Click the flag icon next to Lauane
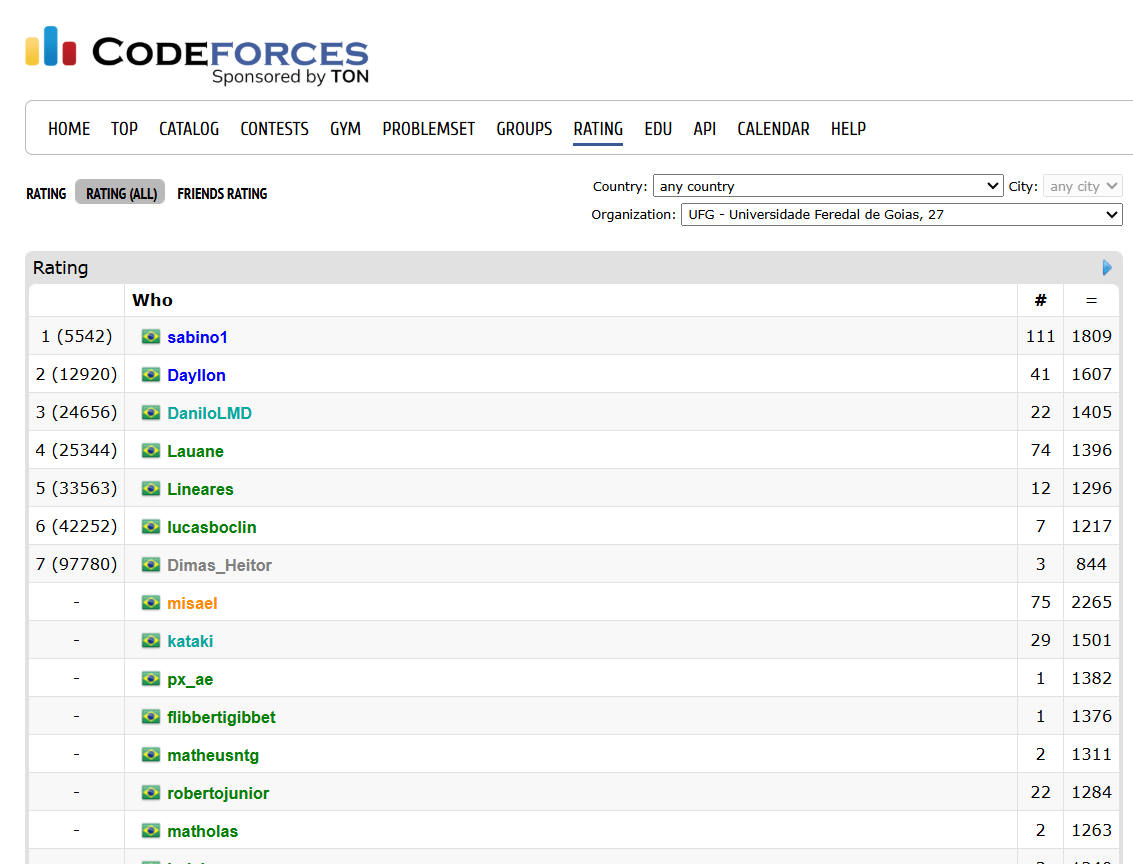 click(151, 451)
